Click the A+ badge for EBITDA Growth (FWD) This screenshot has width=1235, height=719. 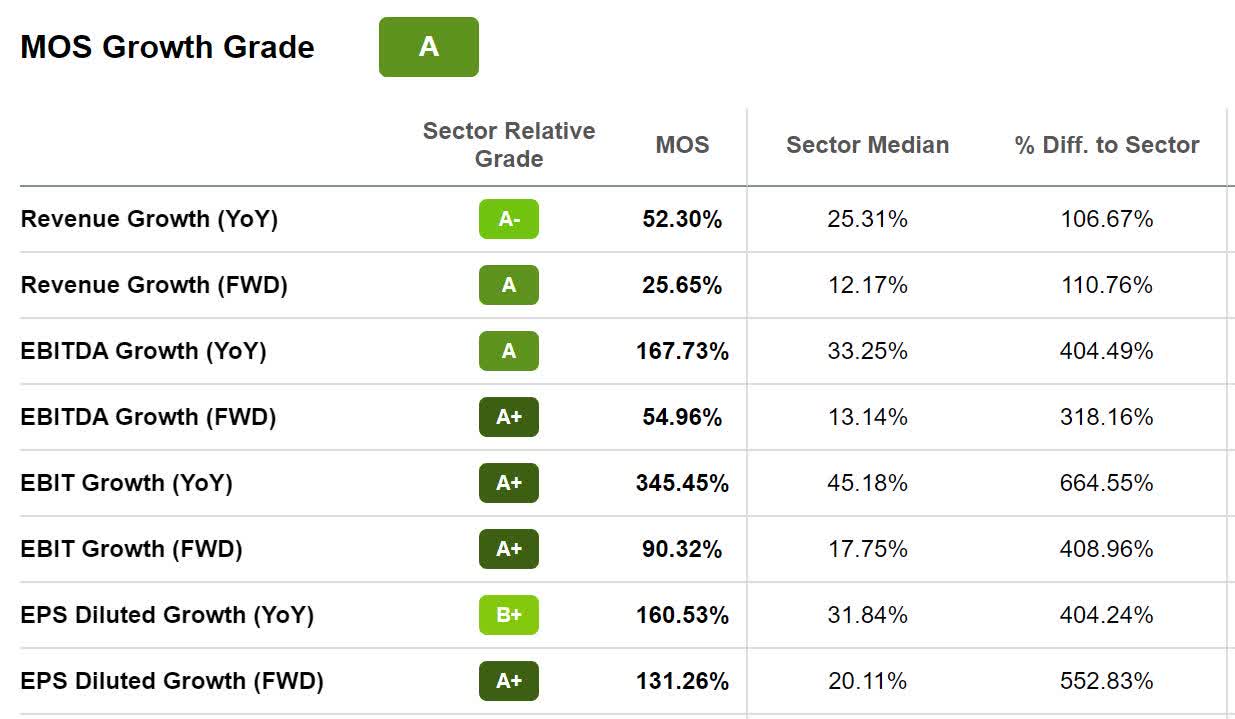click(x=508, y=417)
